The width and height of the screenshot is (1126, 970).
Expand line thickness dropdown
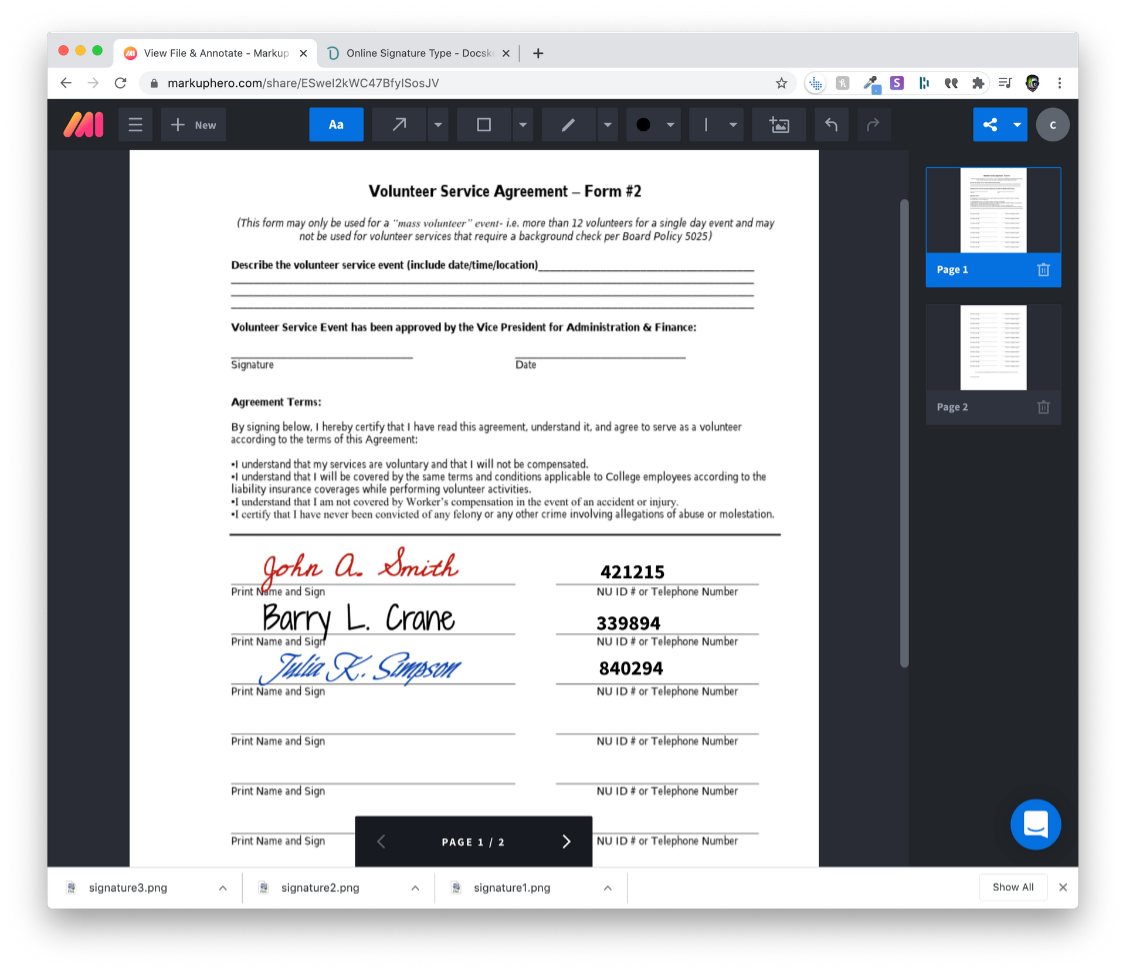click(x=733, y=125)
